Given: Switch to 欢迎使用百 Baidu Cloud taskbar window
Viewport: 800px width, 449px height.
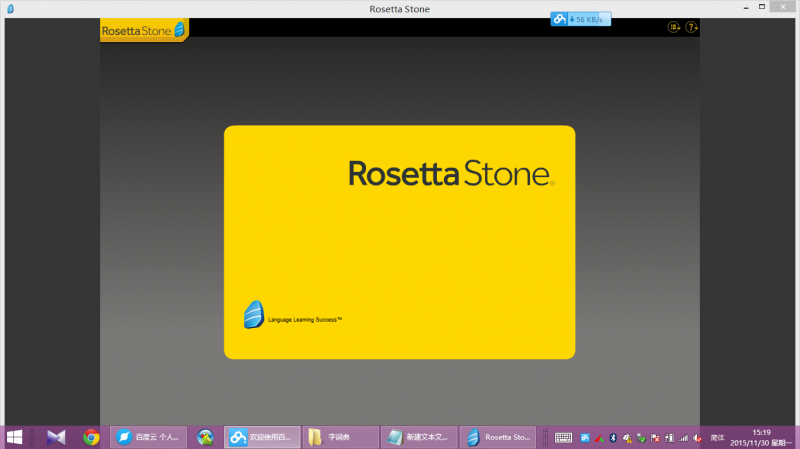Looking at the screenshot, I should (262, 437).
